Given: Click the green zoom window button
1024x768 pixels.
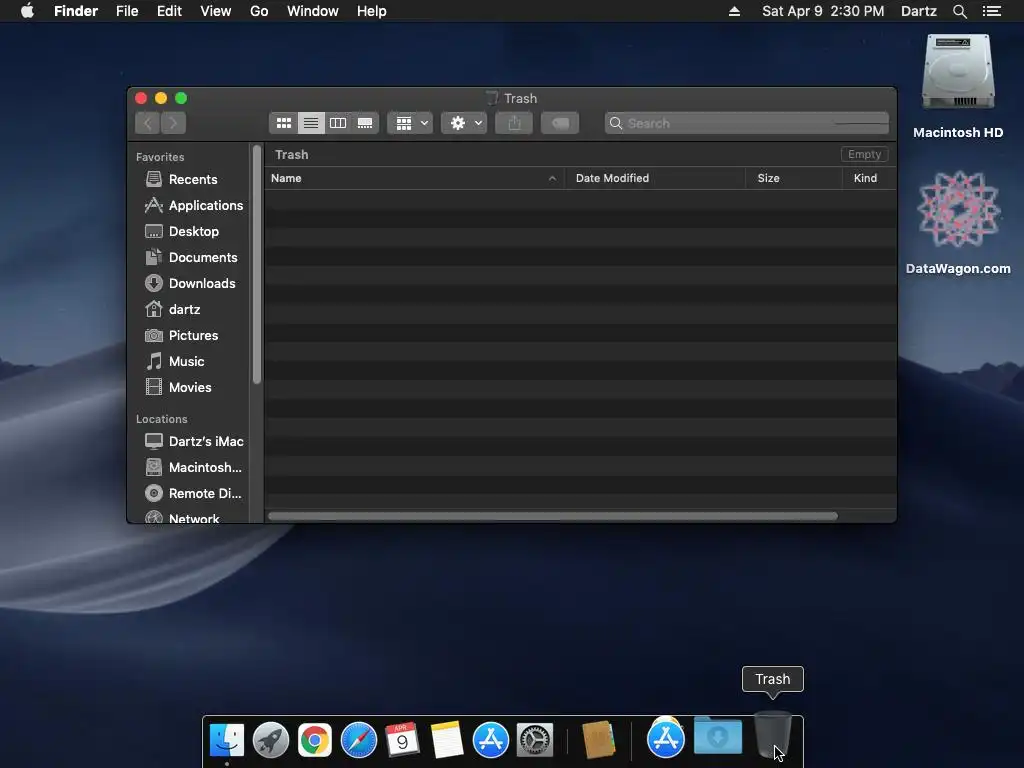Looking at the screenshot, I should tap(182, 98).
